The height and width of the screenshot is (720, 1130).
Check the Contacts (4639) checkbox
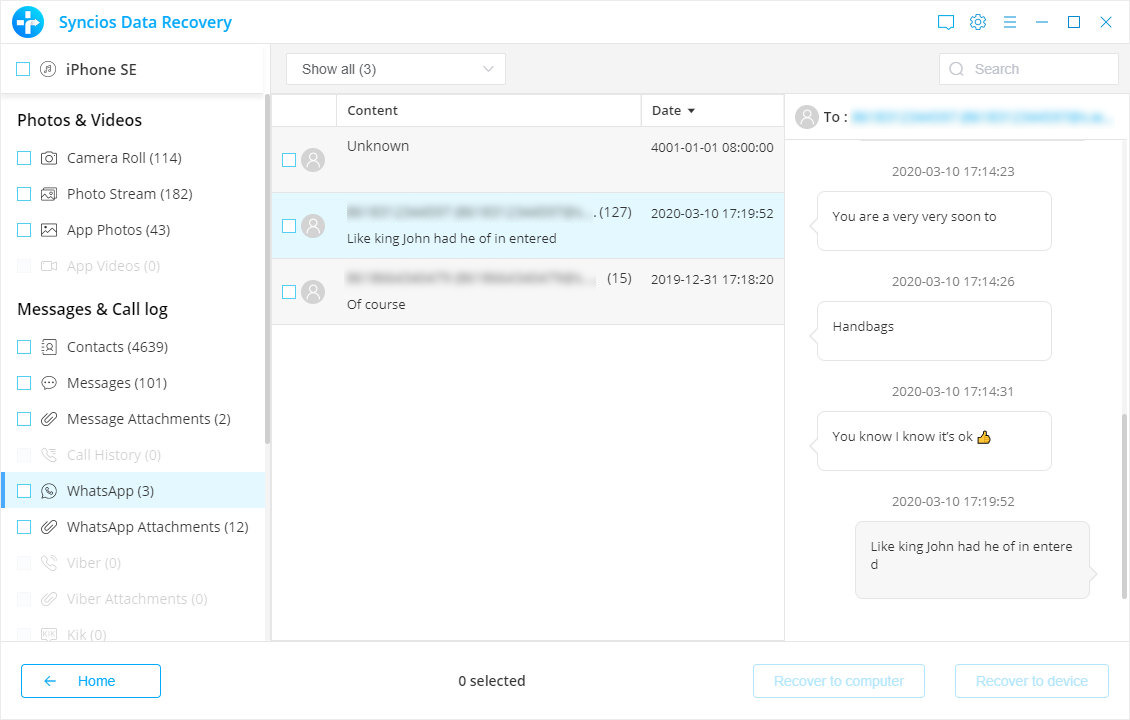click(24, 347)
